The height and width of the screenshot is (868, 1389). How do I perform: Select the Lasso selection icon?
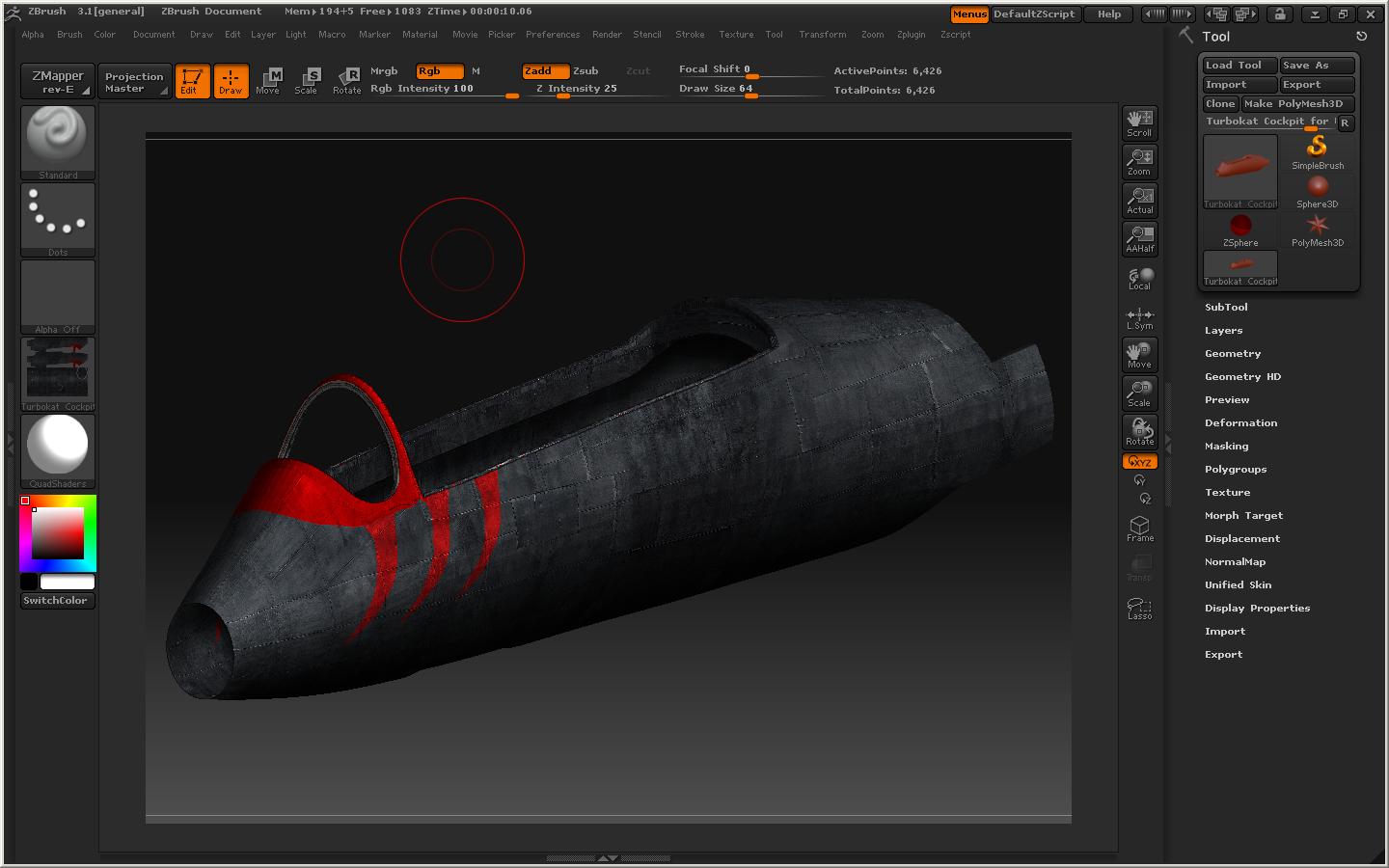point(1139,607)
